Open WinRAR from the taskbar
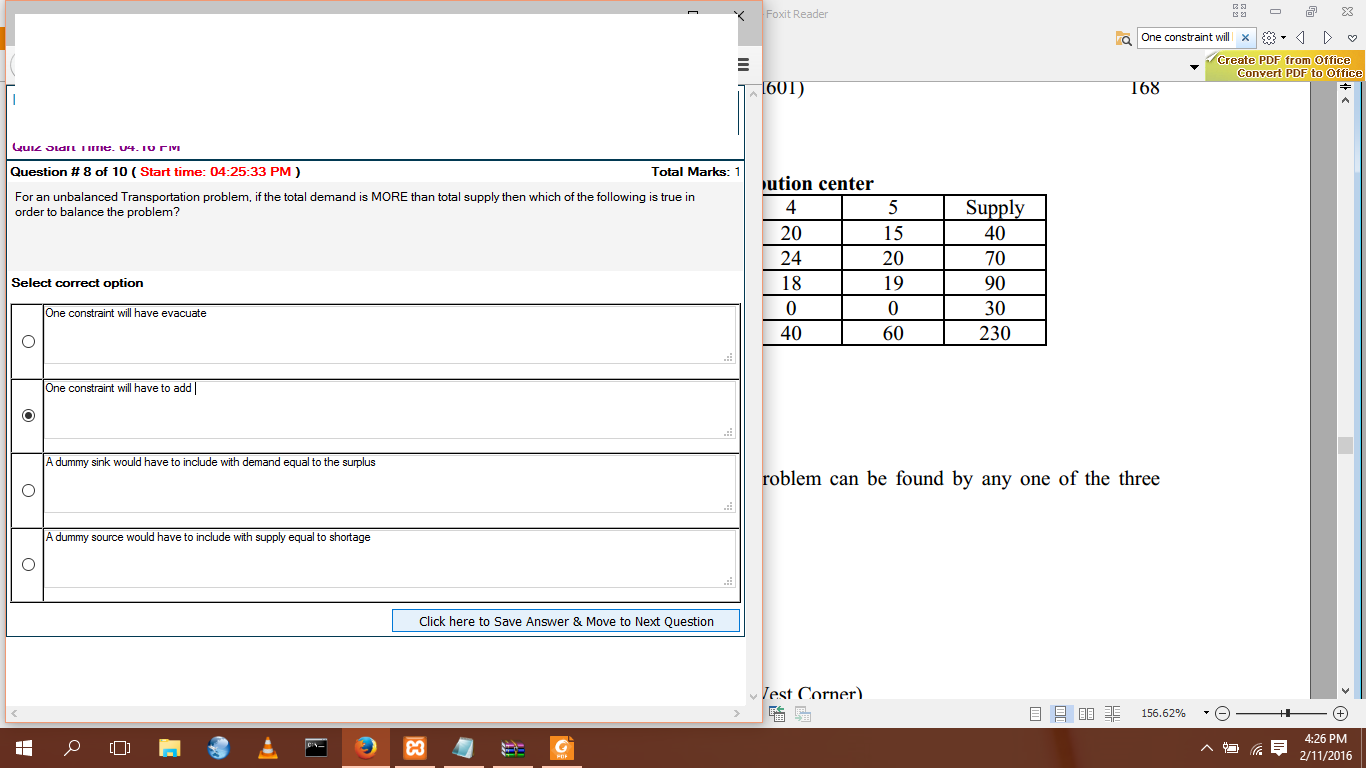This screenshot has width=1366, height=768. [x=513, y=748]
